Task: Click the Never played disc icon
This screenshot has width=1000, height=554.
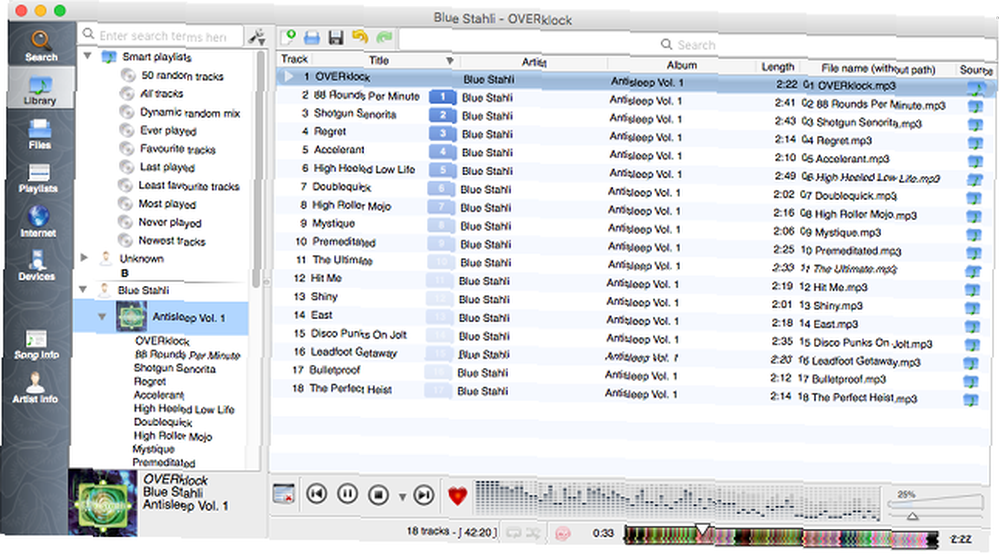Action: (126, 222)
